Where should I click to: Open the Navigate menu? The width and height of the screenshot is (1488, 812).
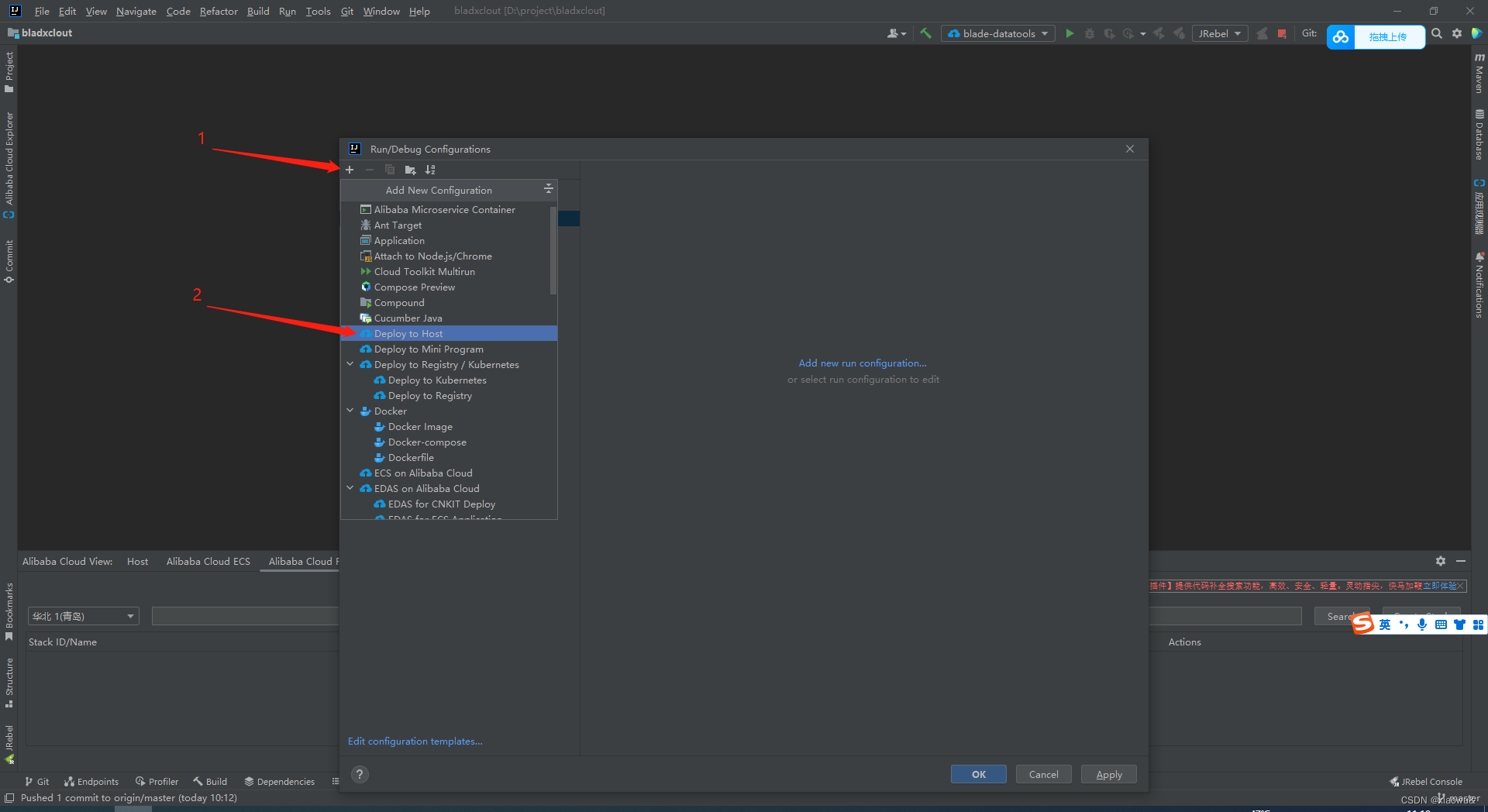[136, 11]
